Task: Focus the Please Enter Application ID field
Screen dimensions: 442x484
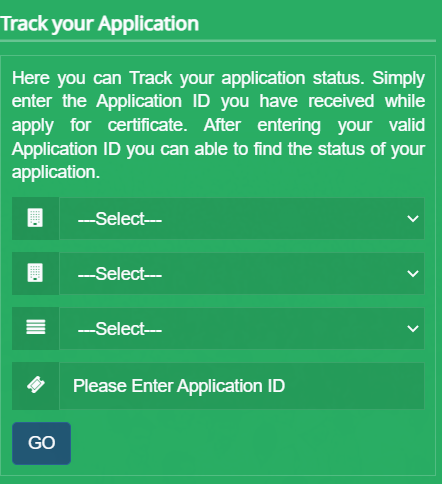Action: click(x=242, y=386)
